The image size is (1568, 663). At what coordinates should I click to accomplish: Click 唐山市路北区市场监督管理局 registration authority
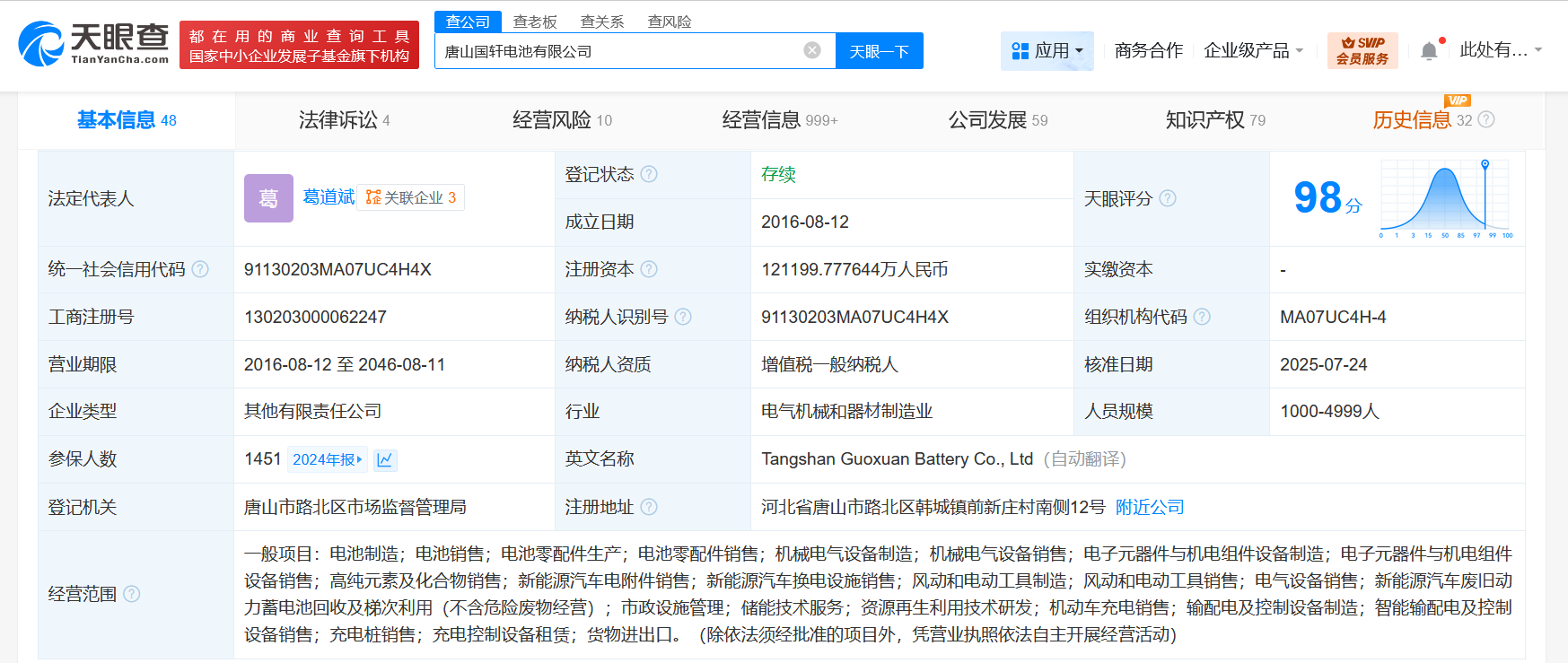point(355,508)
